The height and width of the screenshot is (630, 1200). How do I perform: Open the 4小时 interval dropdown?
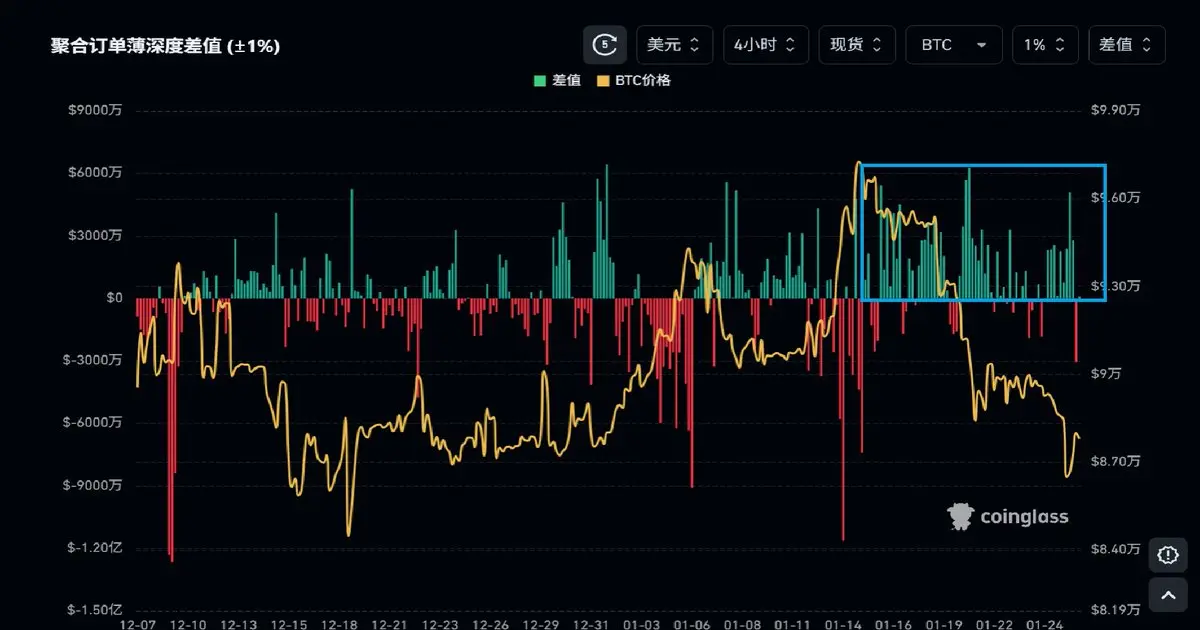766,45
